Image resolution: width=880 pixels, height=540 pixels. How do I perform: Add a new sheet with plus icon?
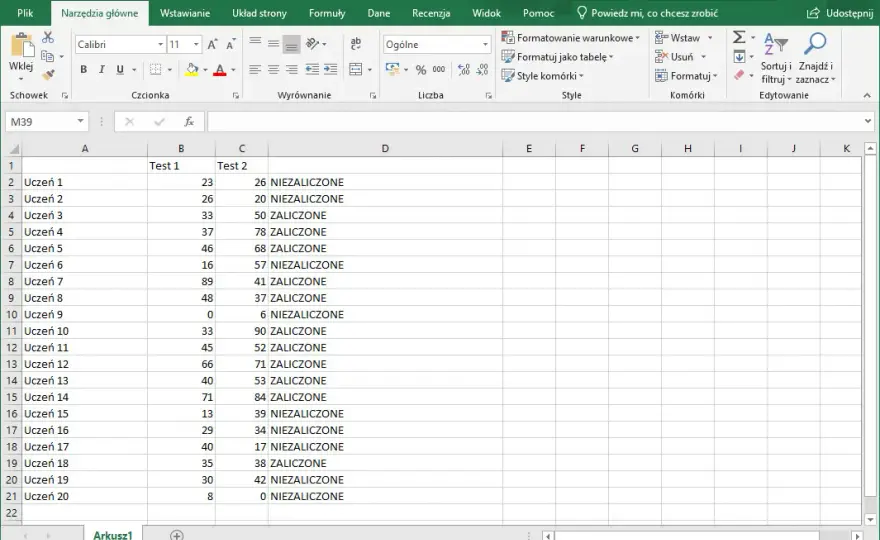[177, 535]
